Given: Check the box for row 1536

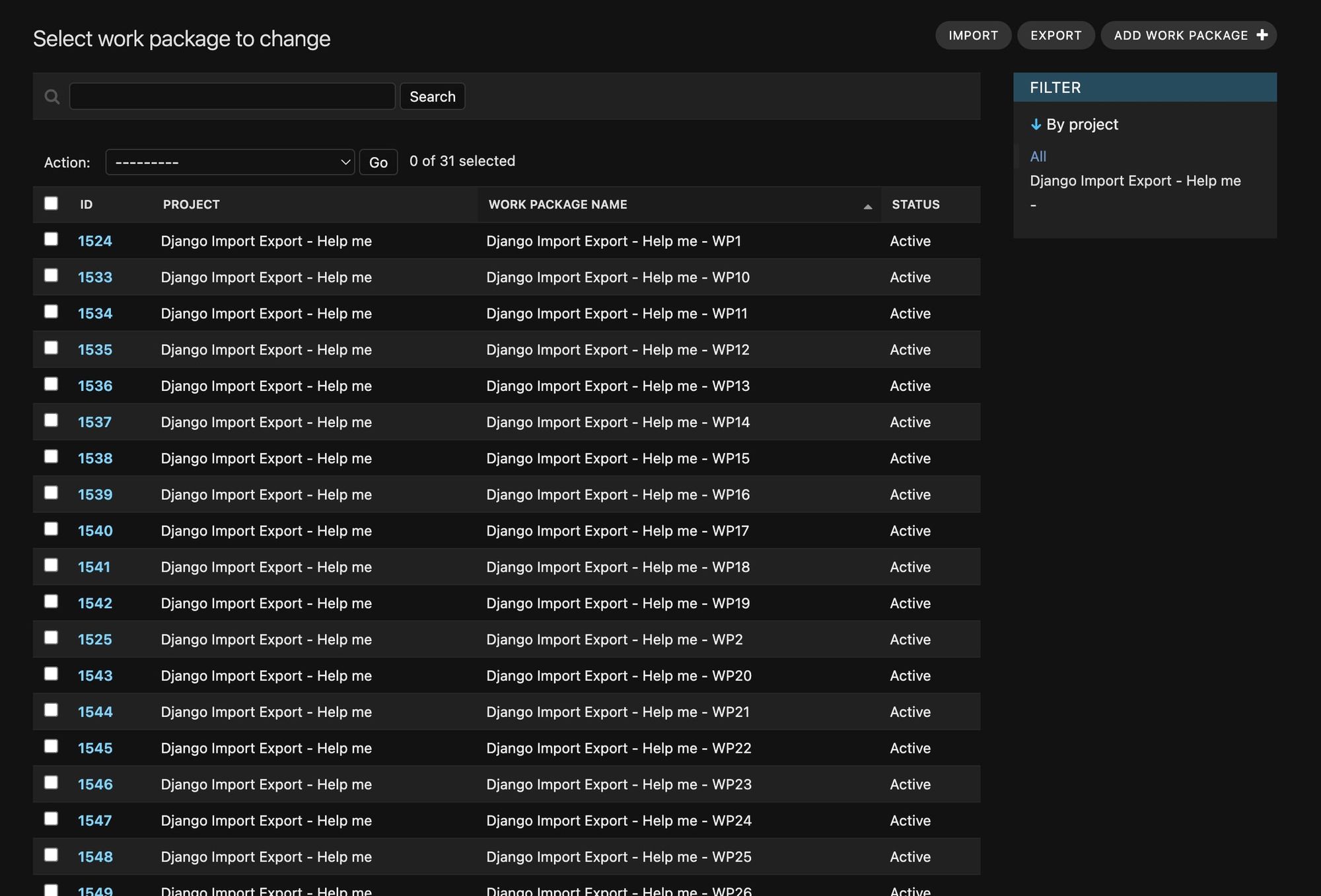Looking at the screenshot, I should coord(51,384).
